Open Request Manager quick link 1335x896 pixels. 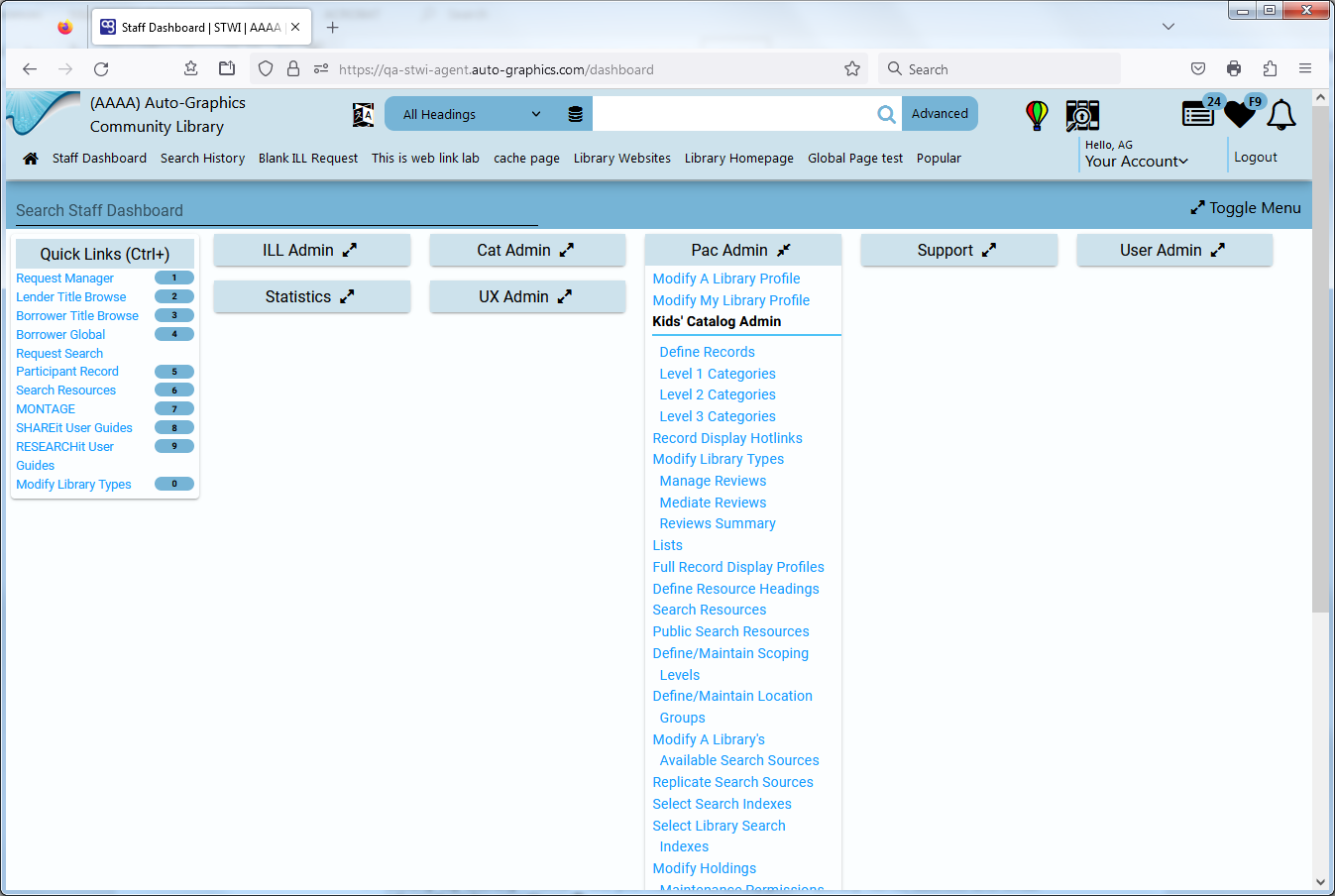click(x=64, y=279)
